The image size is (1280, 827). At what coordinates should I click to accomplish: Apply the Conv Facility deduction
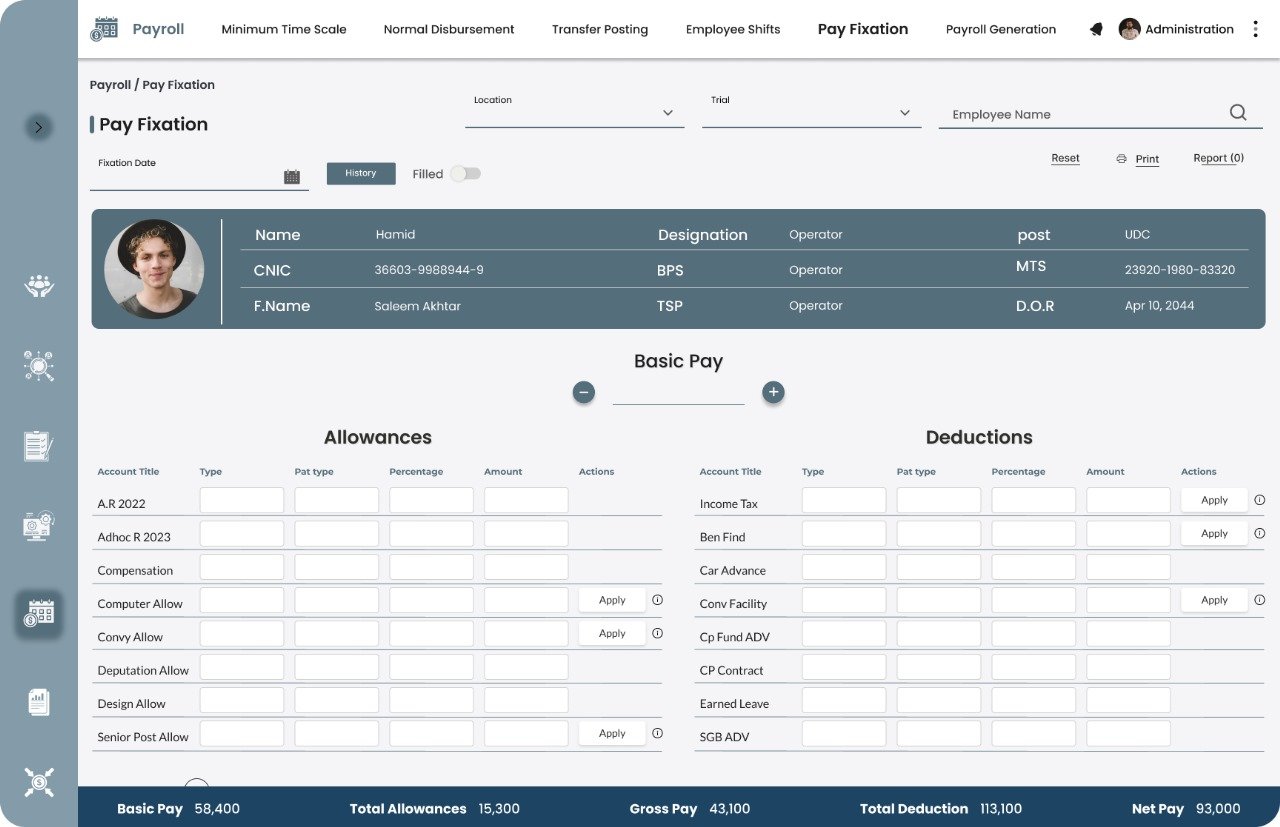(x=1214, y=600)
